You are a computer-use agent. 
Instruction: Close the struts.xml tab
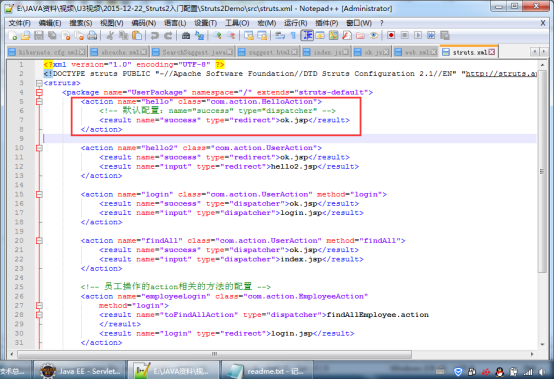[x=492, y=52]
